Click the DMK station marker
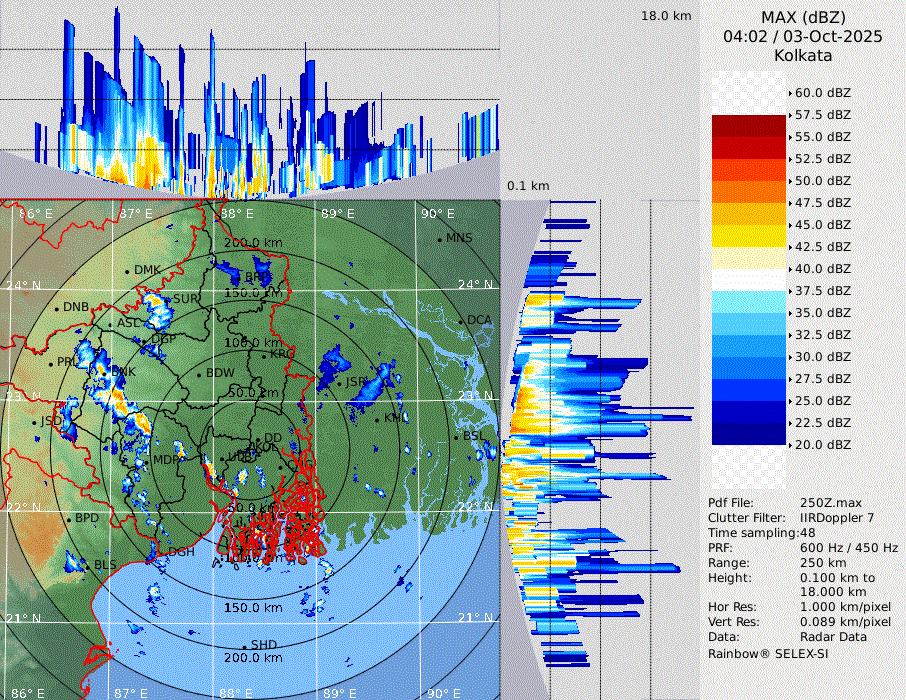The image size is (906, 700). coord(127,271)
